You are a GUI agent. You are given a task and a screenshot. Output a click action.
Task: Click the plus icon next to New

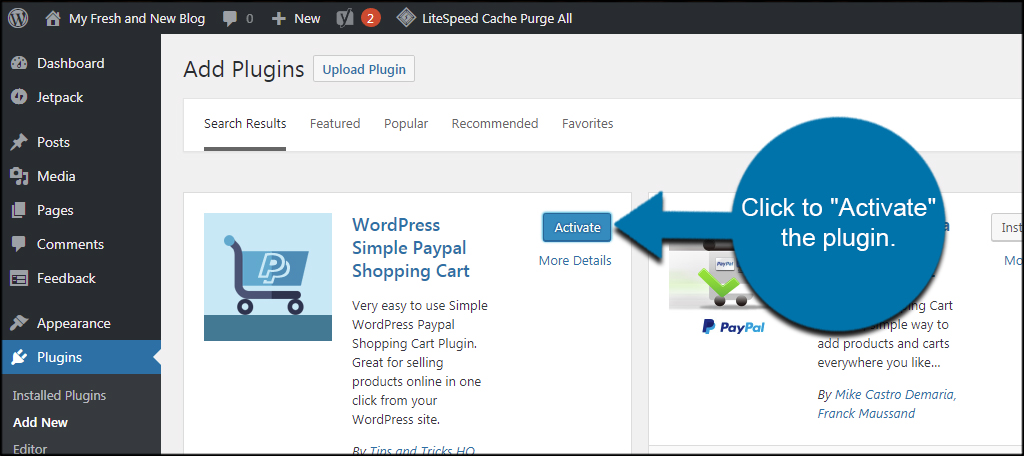point(279,19)
